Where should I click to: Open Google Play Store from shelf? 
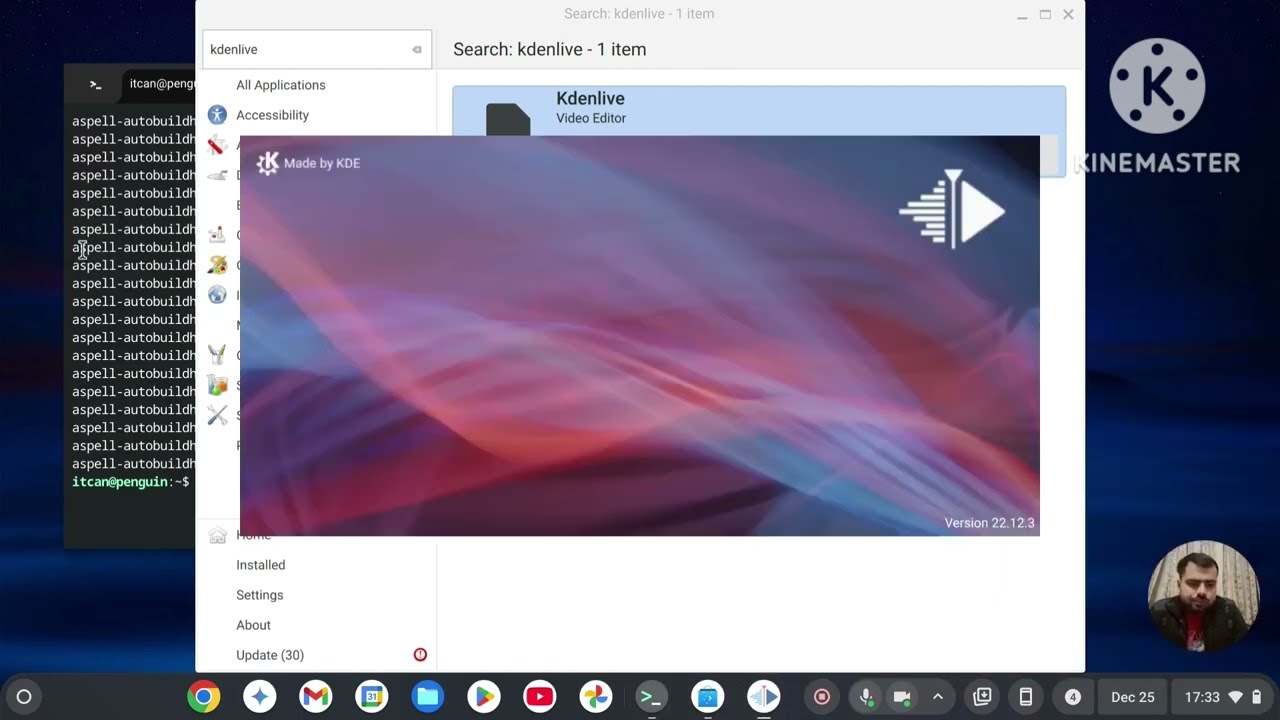[x=483, y=697]
